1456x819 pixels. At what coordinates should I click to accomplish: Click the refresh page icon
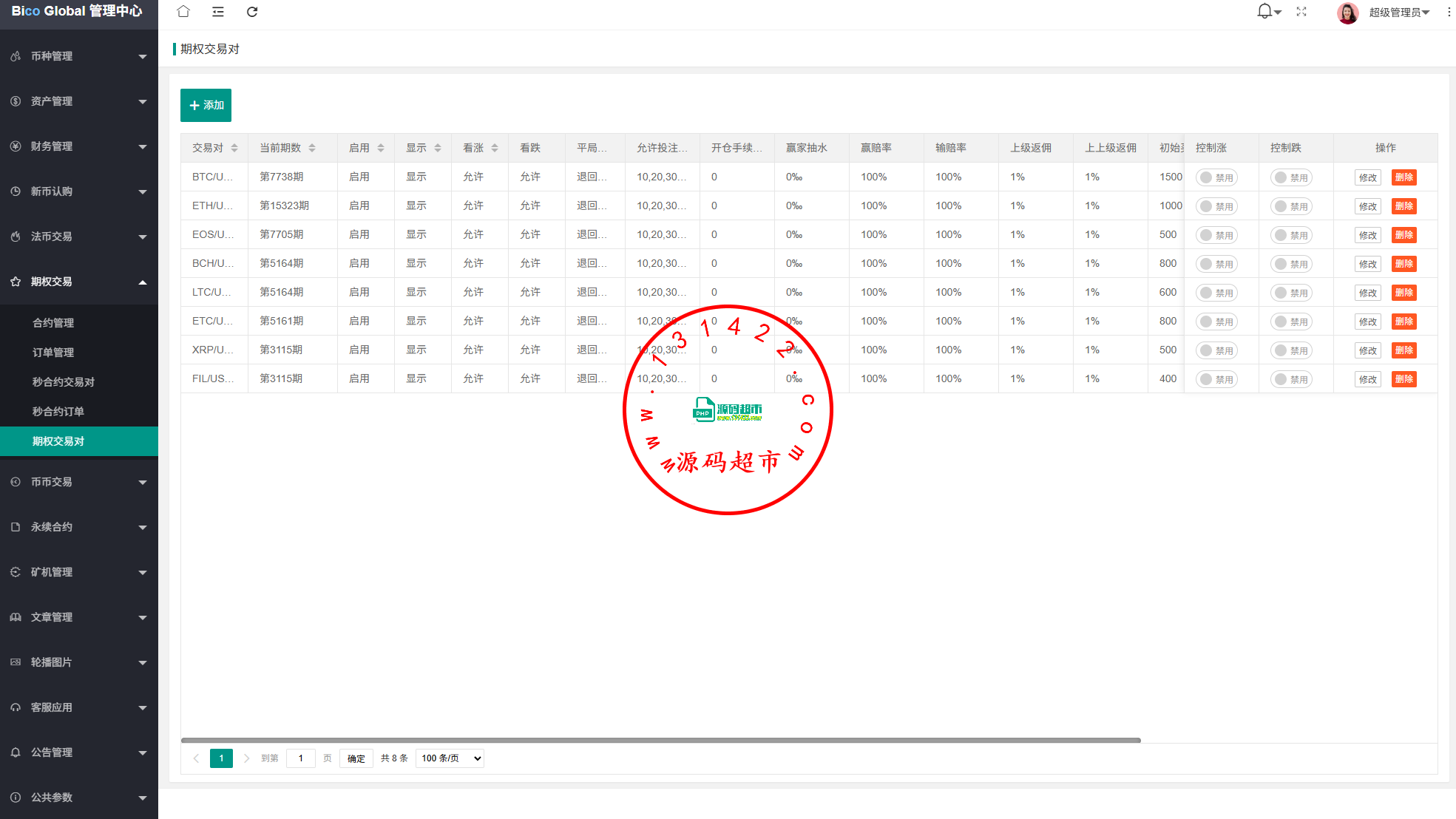252,12
